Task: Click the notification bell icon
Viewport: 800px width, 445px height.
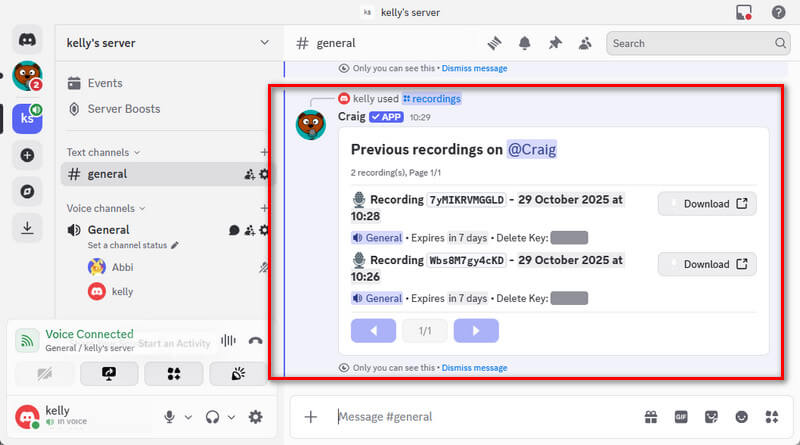Action: [524, 43]
